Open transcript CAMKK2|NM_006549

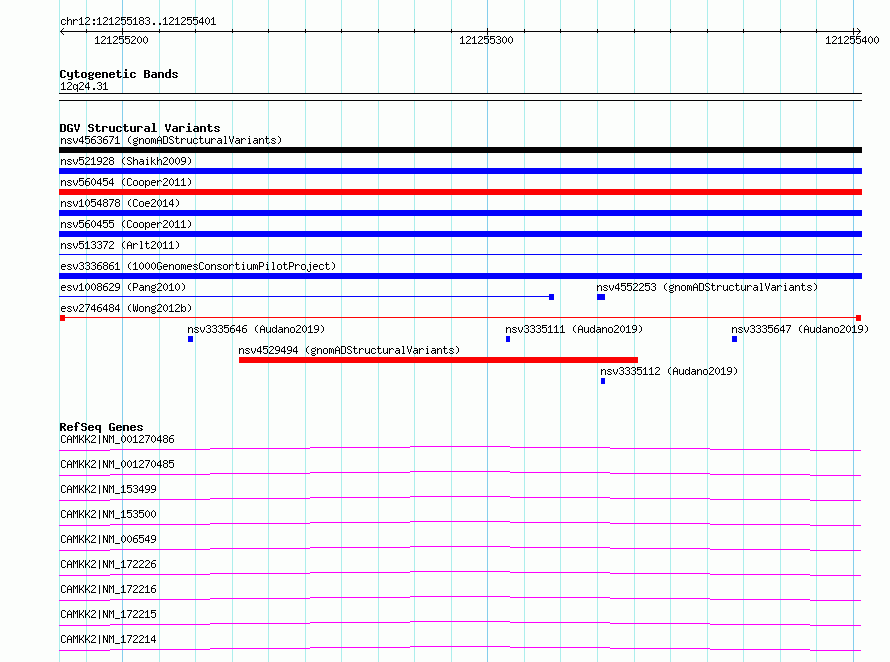coord(108,539)
